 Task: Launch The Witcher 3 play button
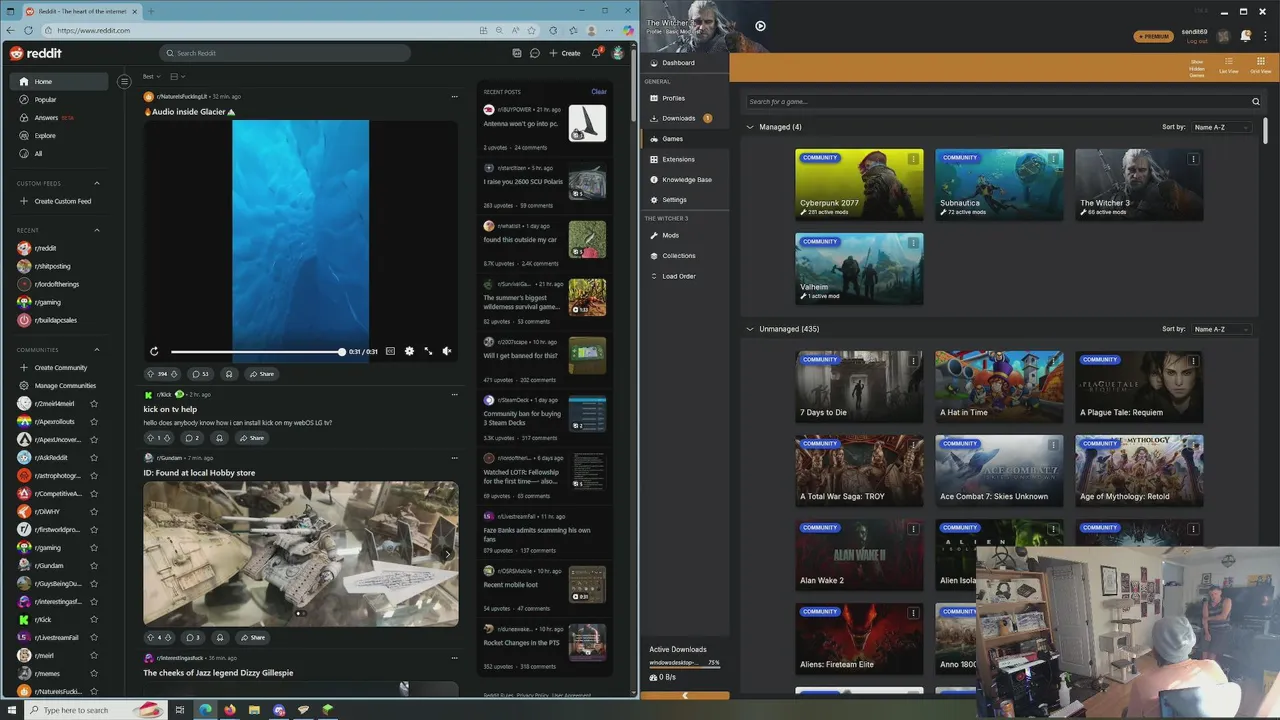[x=760, y=26]
